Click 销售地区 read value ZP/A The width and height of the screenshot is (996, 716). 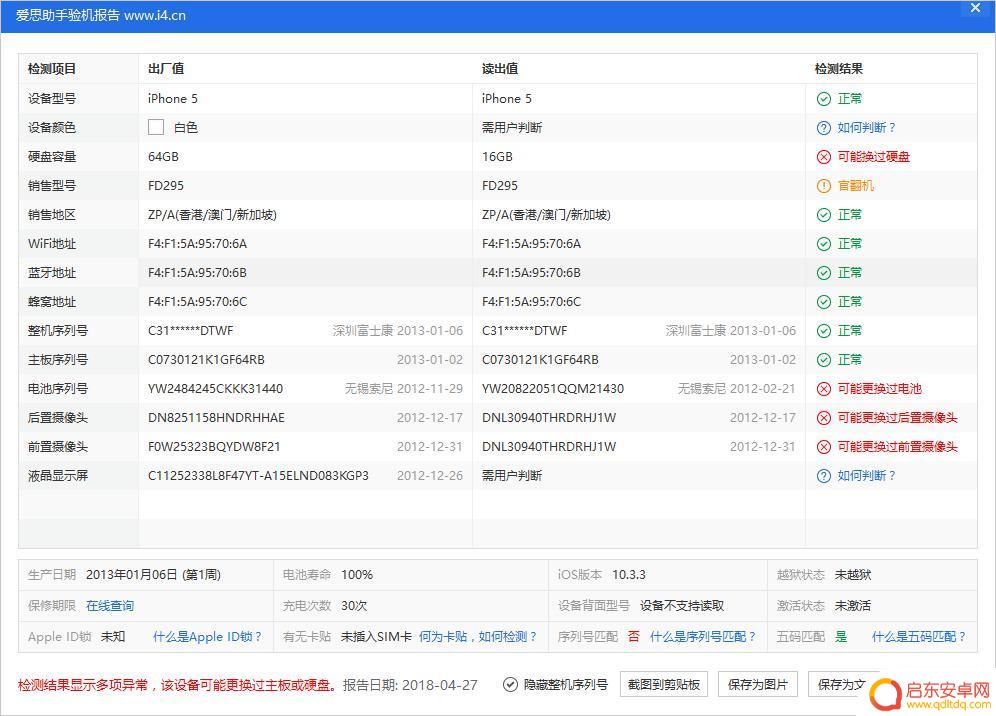coord(546,215)
